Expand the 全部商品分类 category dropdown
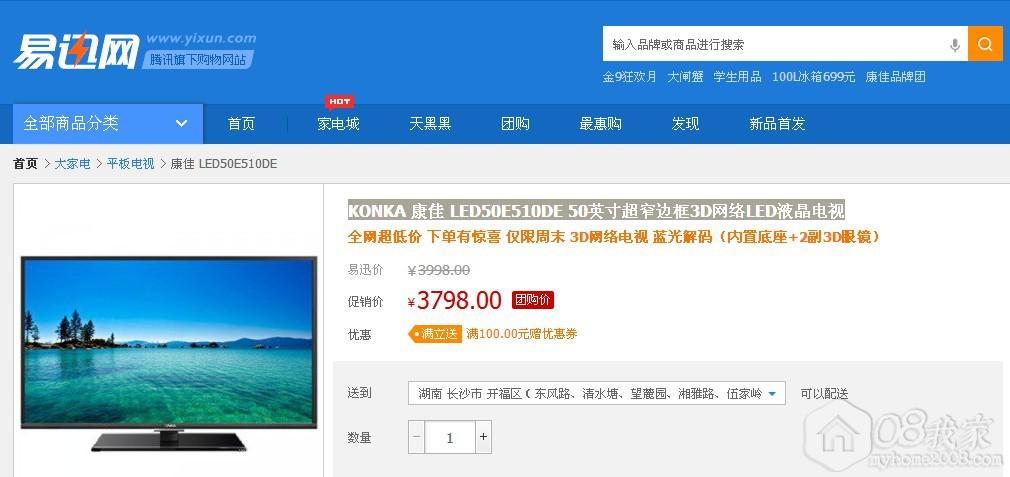This screenshot has height=477, width=1010. [108, 124]
